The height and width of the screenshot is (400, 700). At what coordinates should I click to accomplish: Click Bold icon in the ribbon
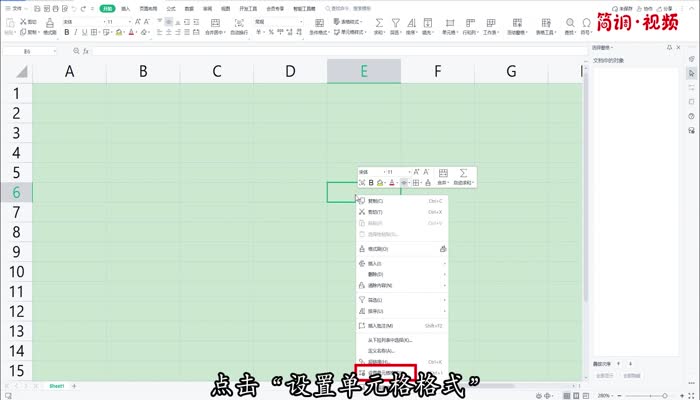67,32
